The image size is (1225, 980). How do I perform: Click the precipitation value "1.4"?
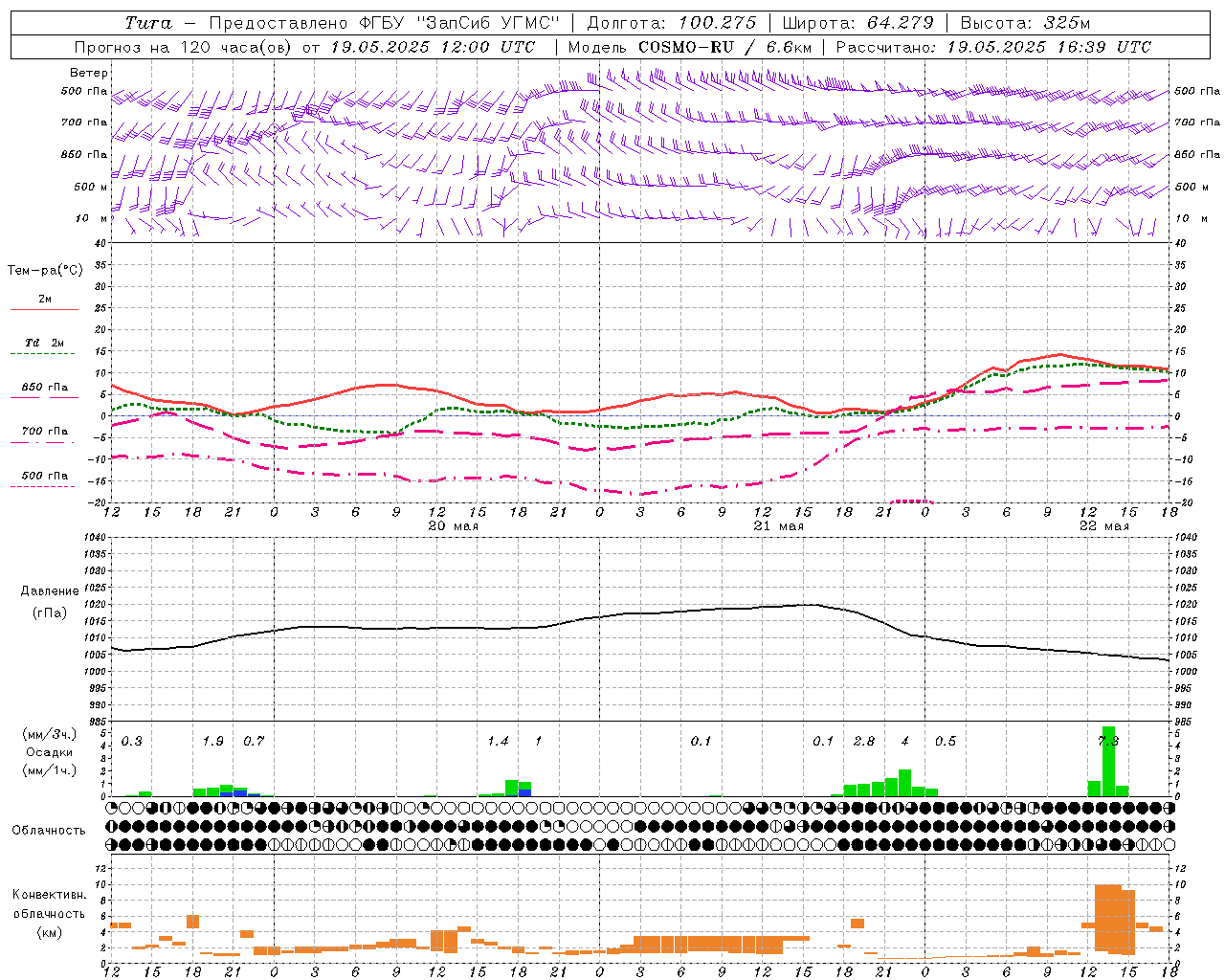pos(498,742)
